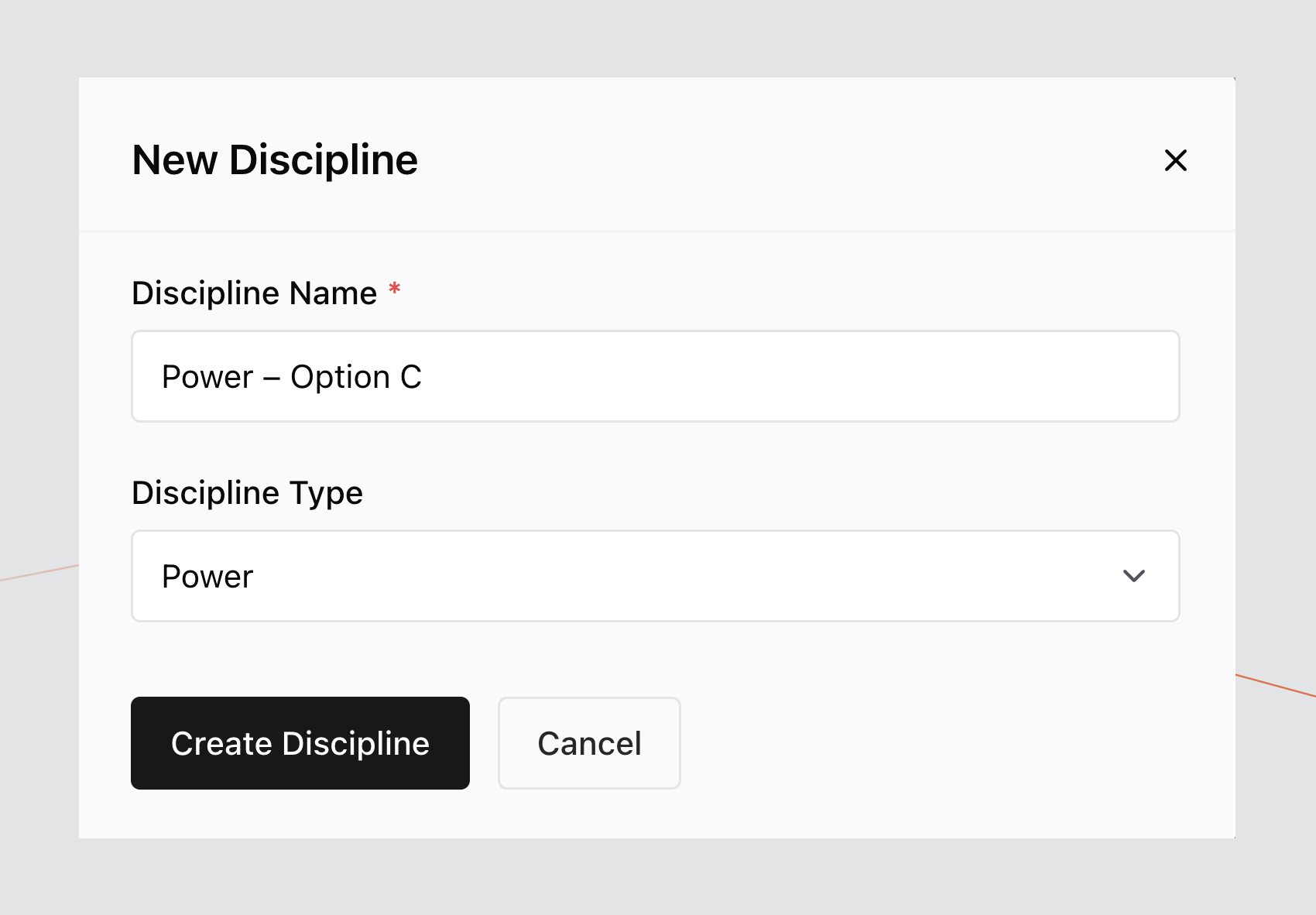The height and width of the screenshot is (915, 1316).
Task: Click the Discipline Name label
Action: [x=254, y=293]
